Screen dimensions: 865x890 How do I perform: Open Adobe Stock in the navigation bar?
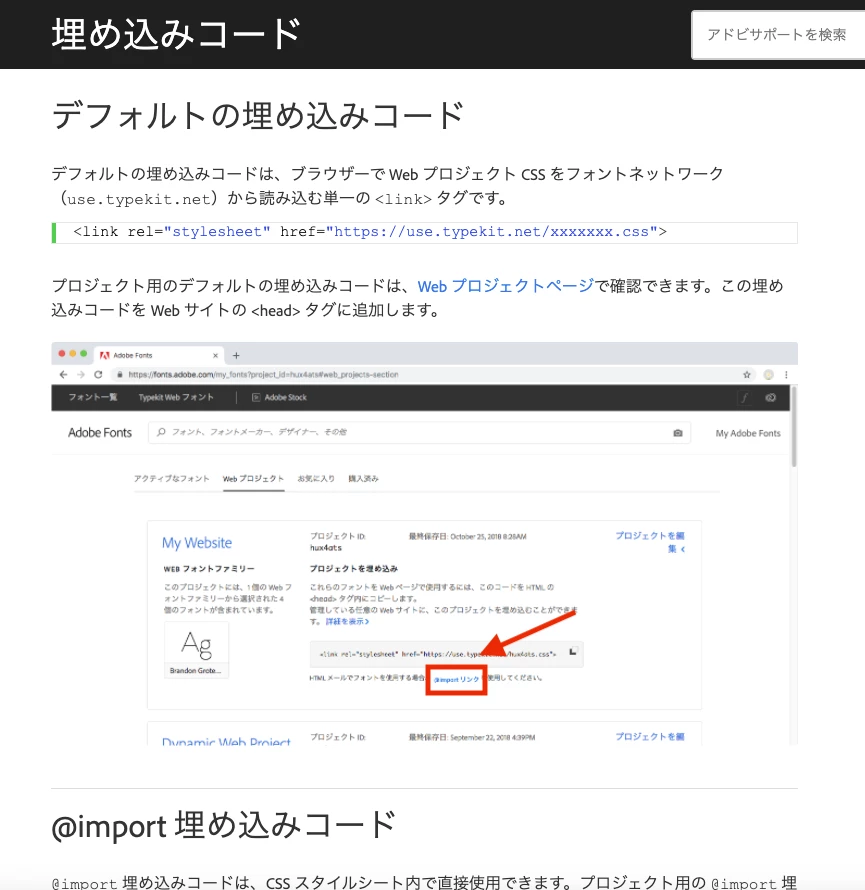(x=285, y=397)
